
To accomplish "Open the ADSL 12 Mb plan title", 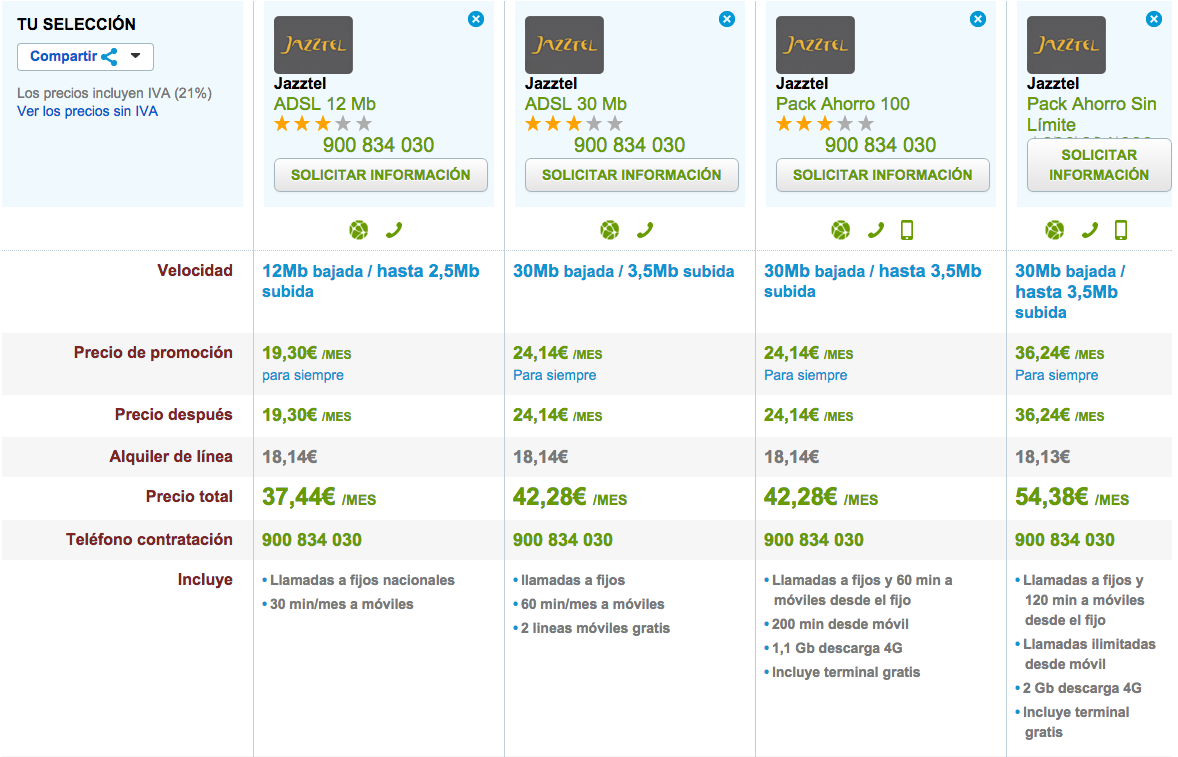I will 325,104.
